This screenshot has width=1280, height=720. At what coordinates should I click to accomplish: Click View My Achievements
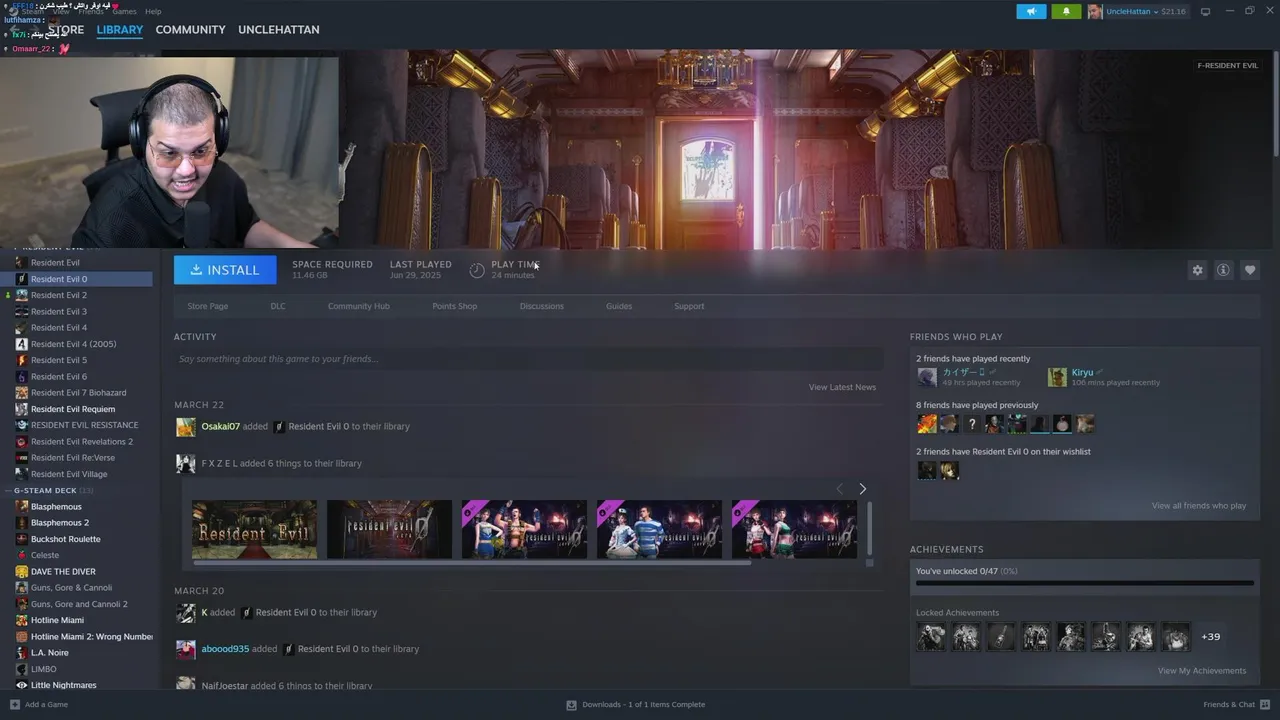click(x=1201, y=671)
